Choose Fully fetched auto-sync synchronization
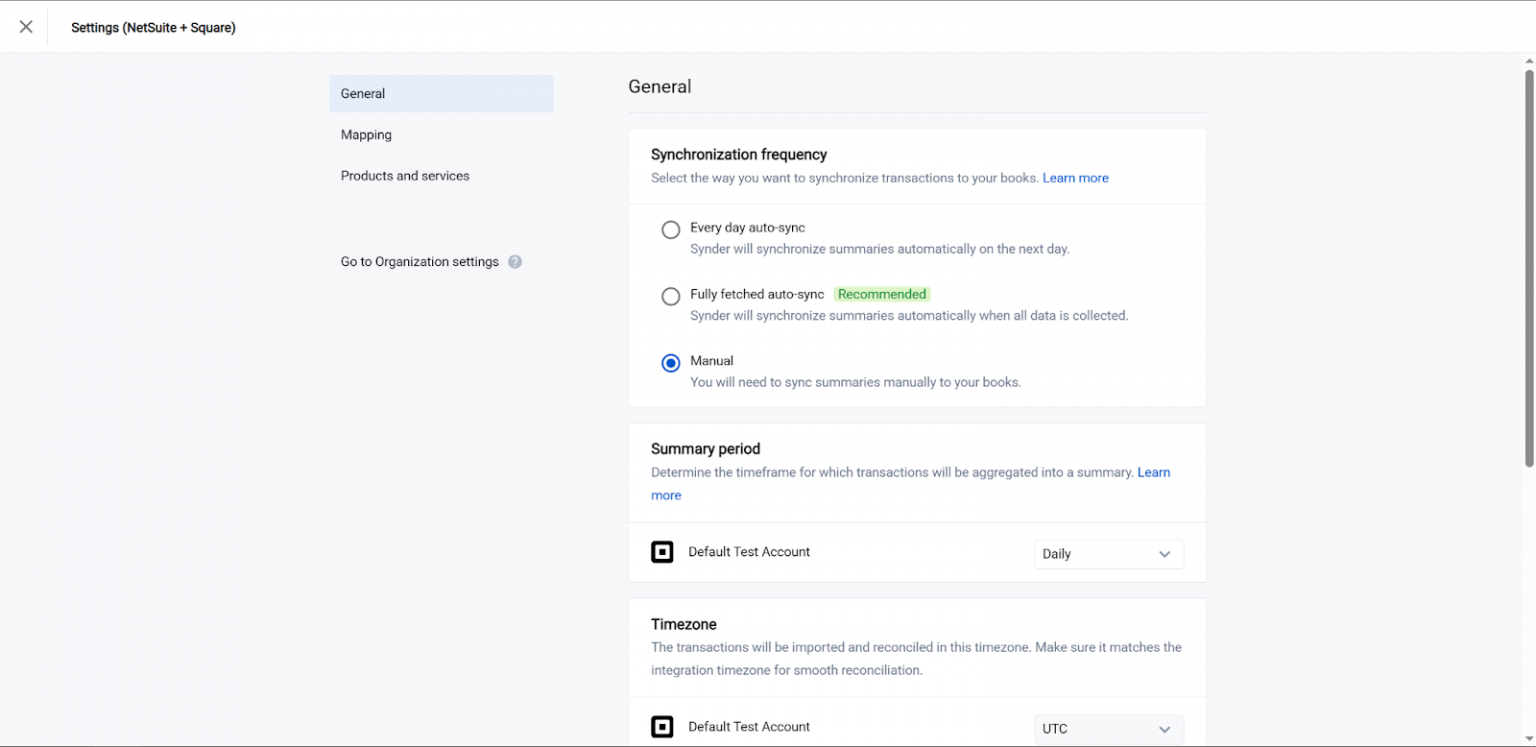The width and height of the screenshot is (1536, 747). pos(670,296)
